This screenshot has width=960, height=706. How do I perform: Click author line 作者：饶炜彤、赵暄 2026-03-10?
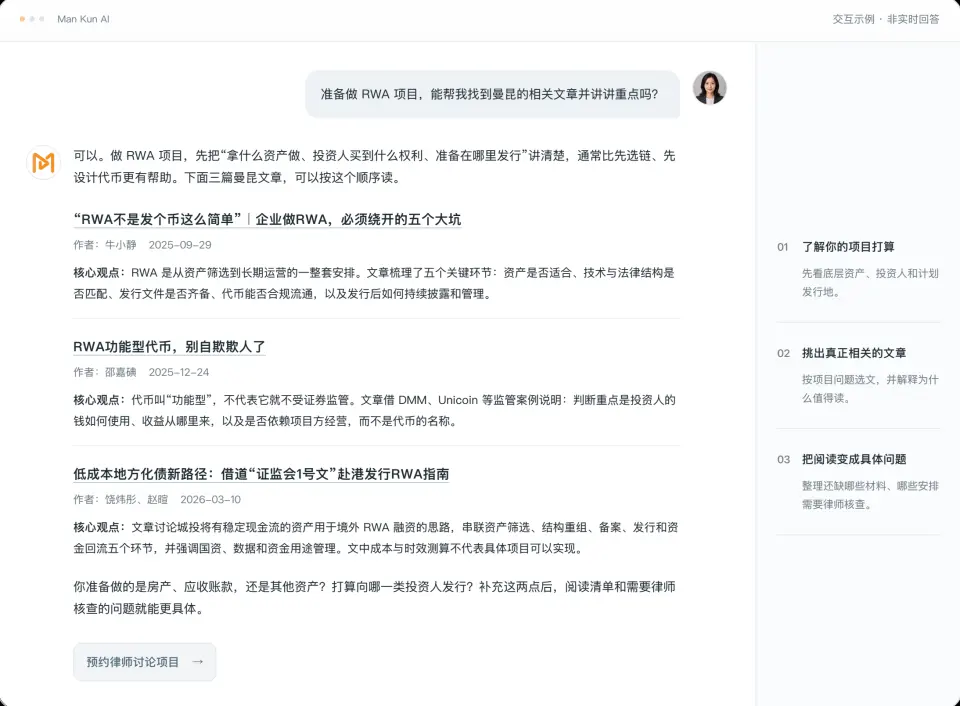point(157,500)
